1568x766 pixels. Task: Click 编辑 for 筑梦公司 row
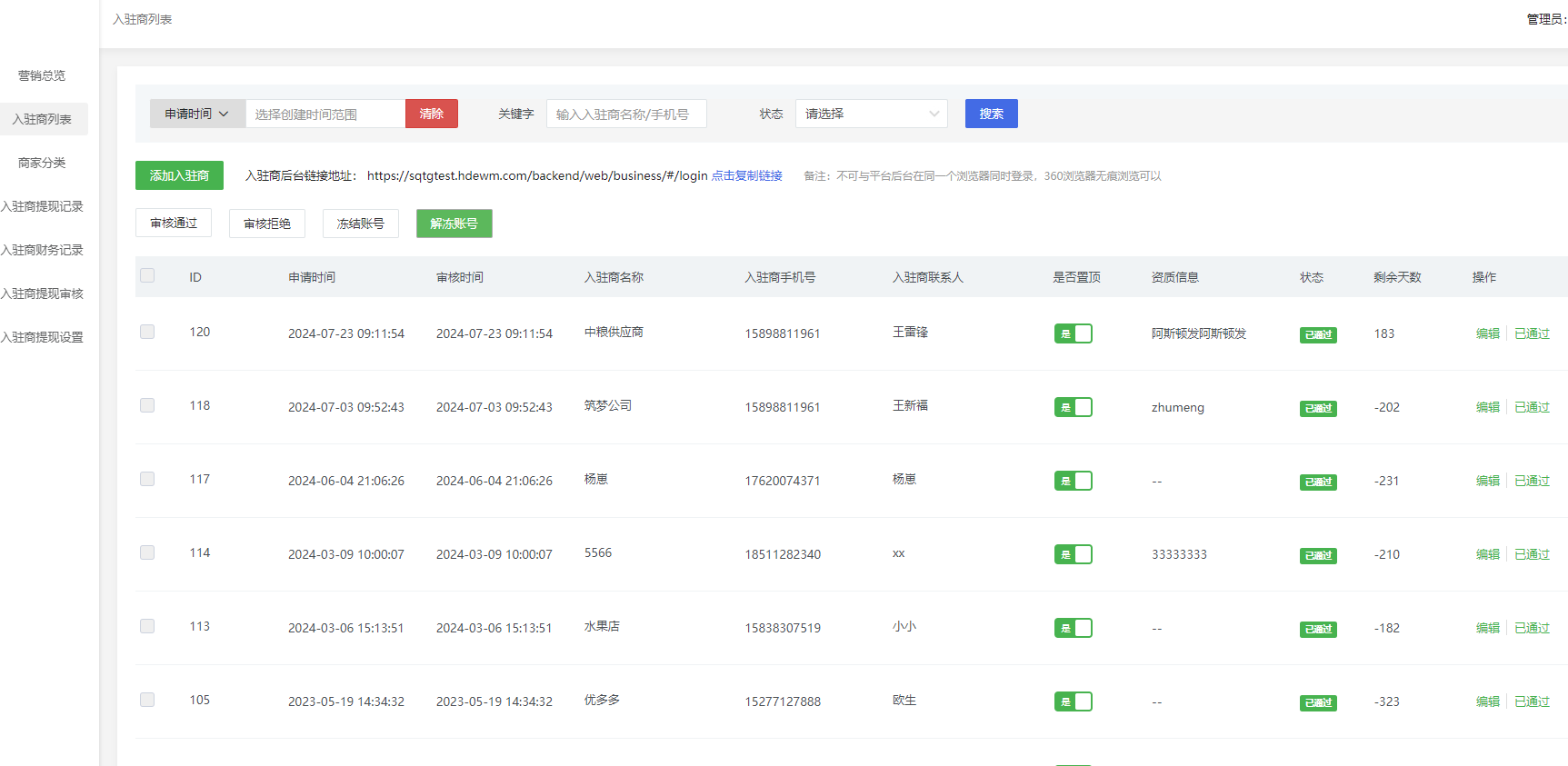tap(1487, 407)
